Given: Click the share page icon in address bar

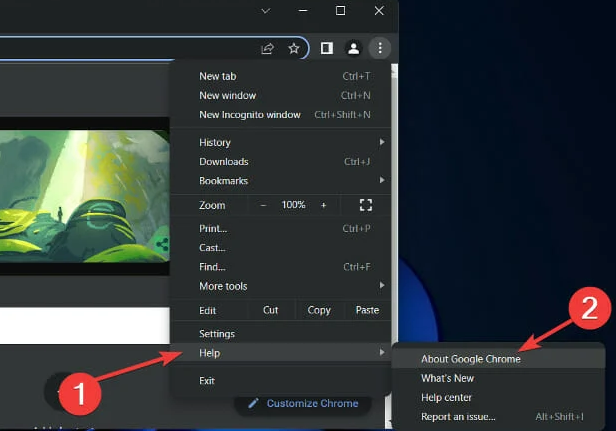Looking at the screenshot, I should (x=267, y=48).
